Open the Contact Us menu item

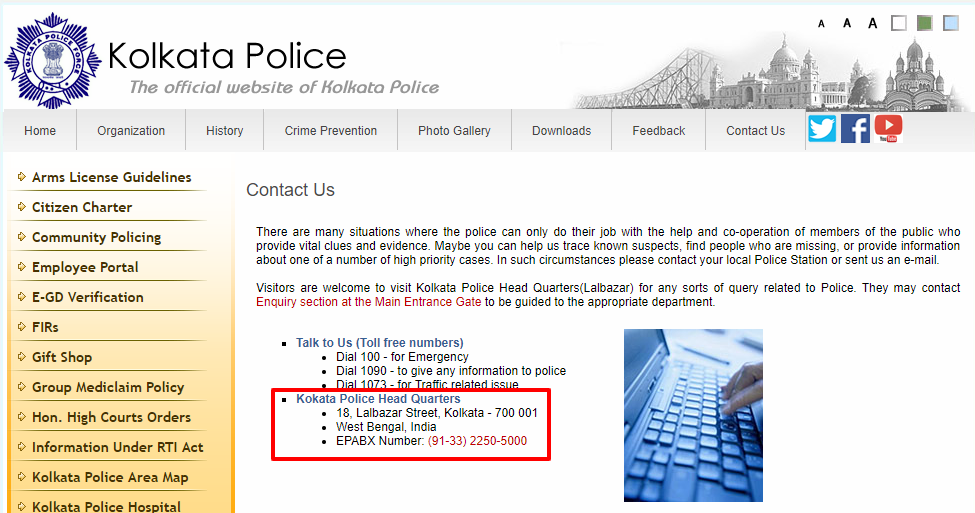pos(756,131)
